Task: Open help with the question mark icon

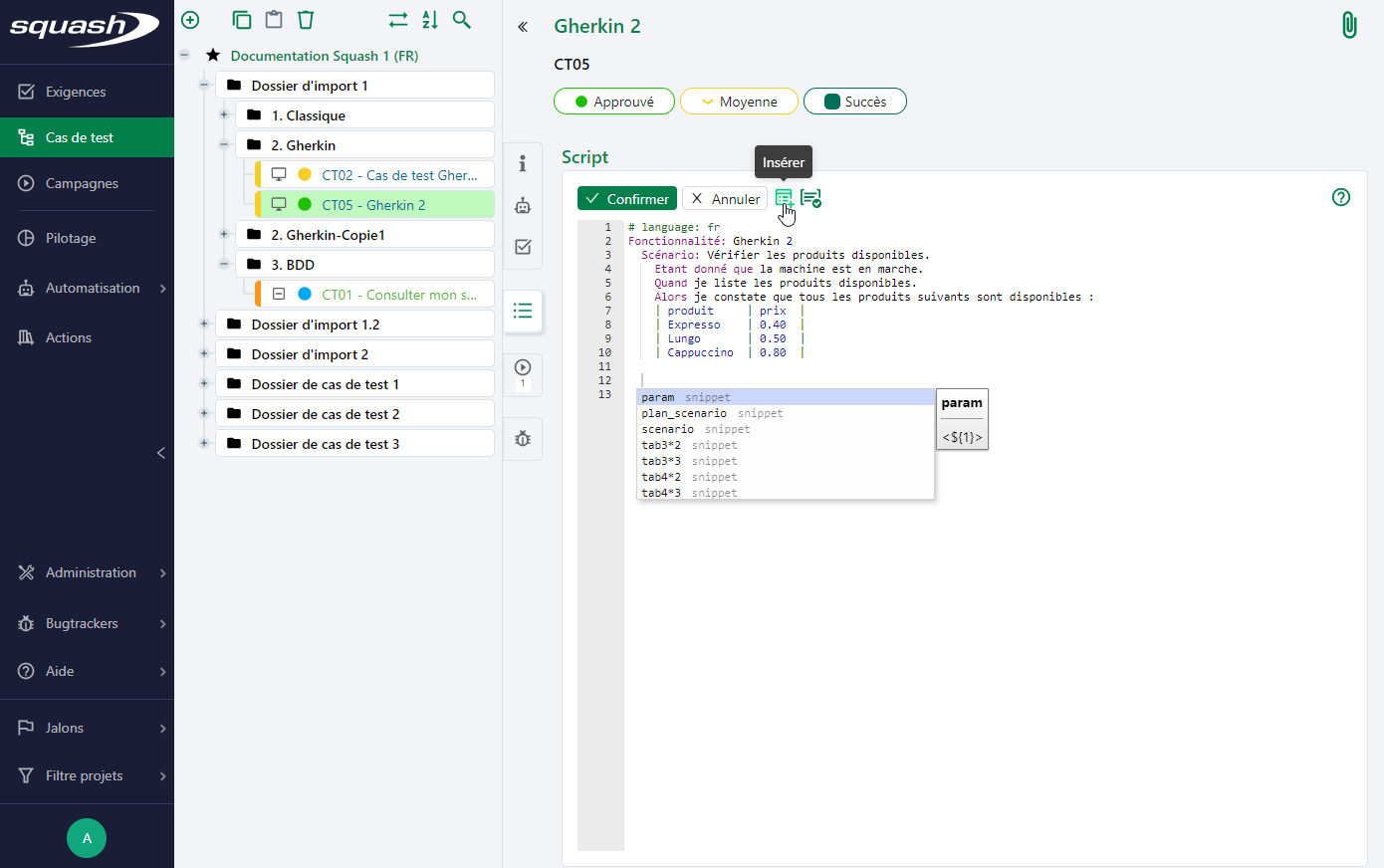Action: (1341, 197)
